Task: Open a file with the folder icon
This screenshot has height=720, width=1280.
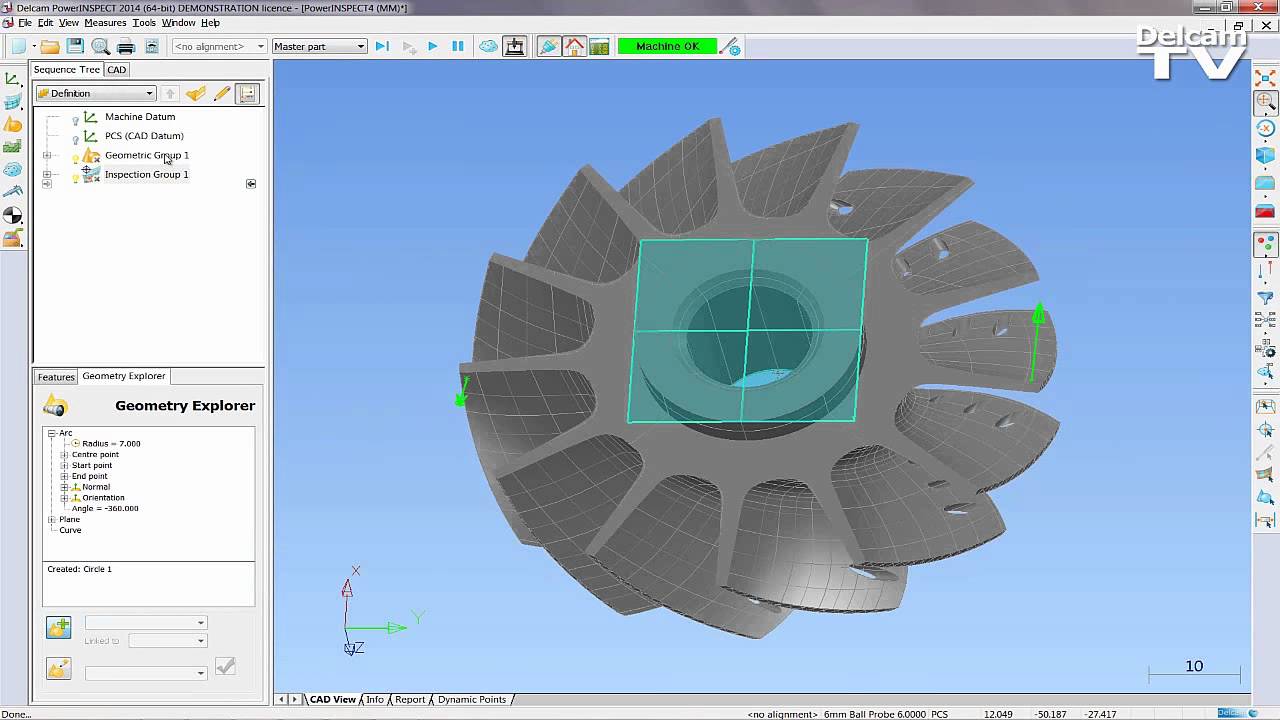Action: coord(49,46)
